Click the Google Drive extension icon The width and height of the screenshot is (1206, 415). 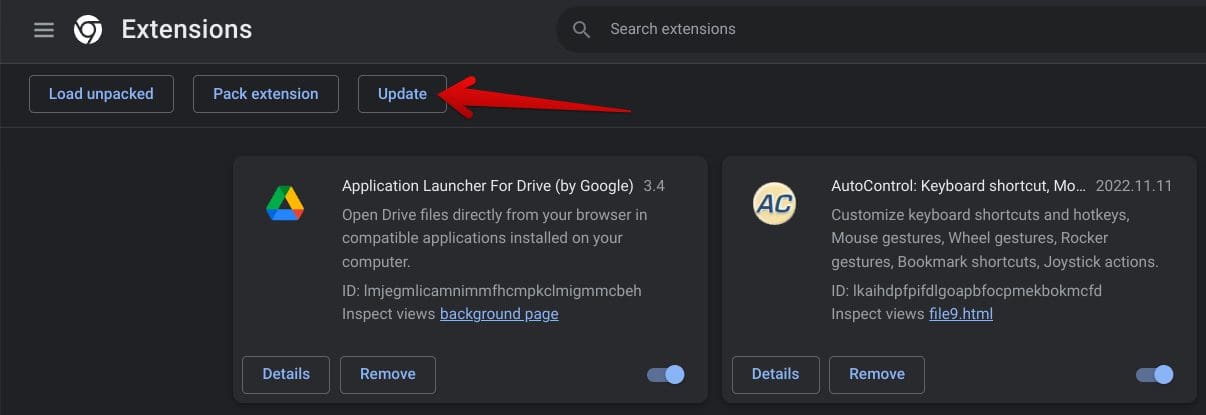[285, 204]
